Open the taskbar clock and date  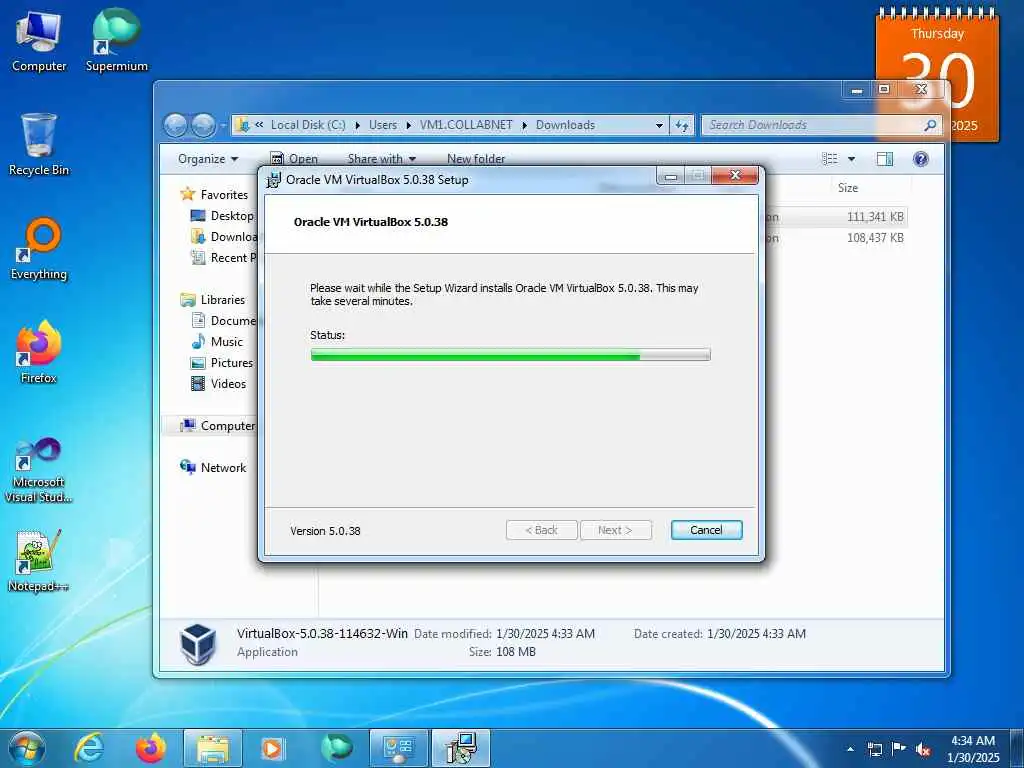coord(973,749)
